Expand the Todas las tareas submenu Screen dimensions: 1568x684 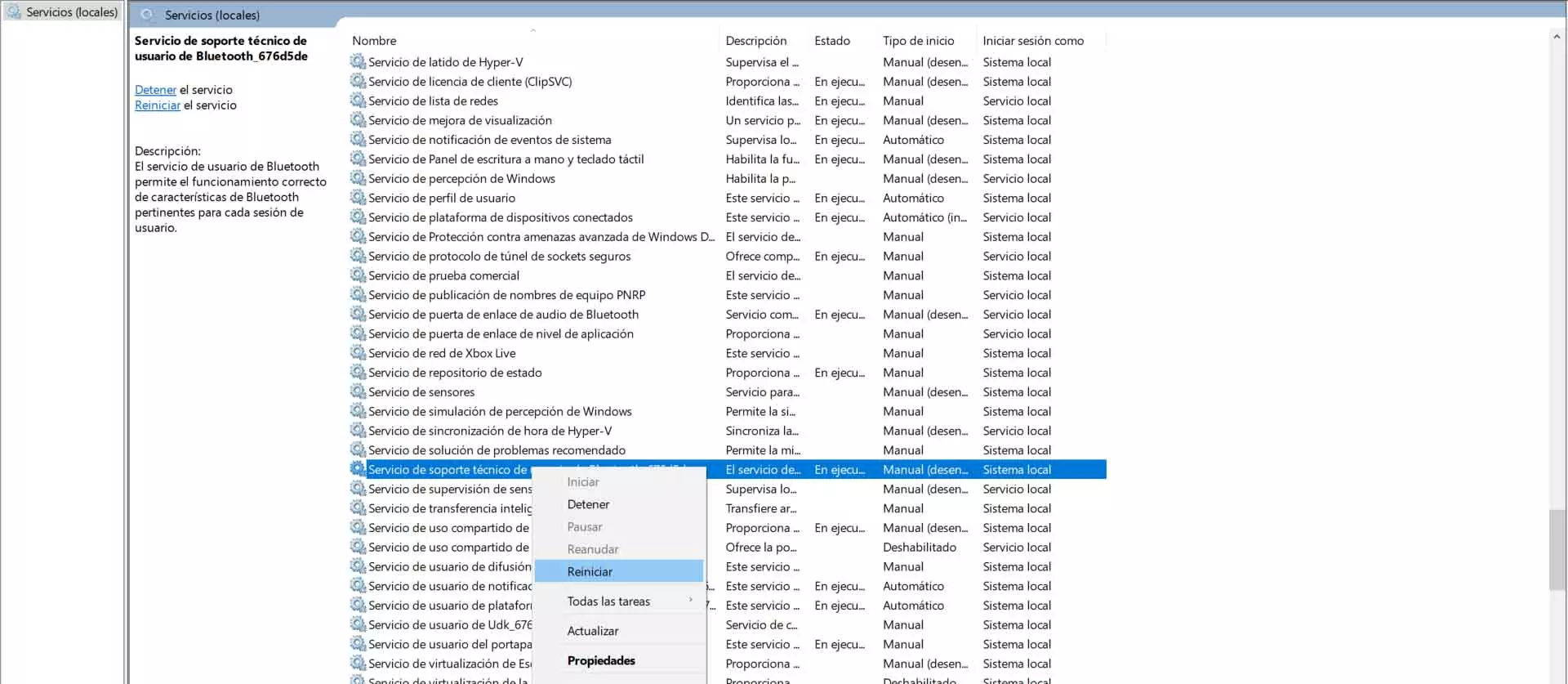pos(608,601)
